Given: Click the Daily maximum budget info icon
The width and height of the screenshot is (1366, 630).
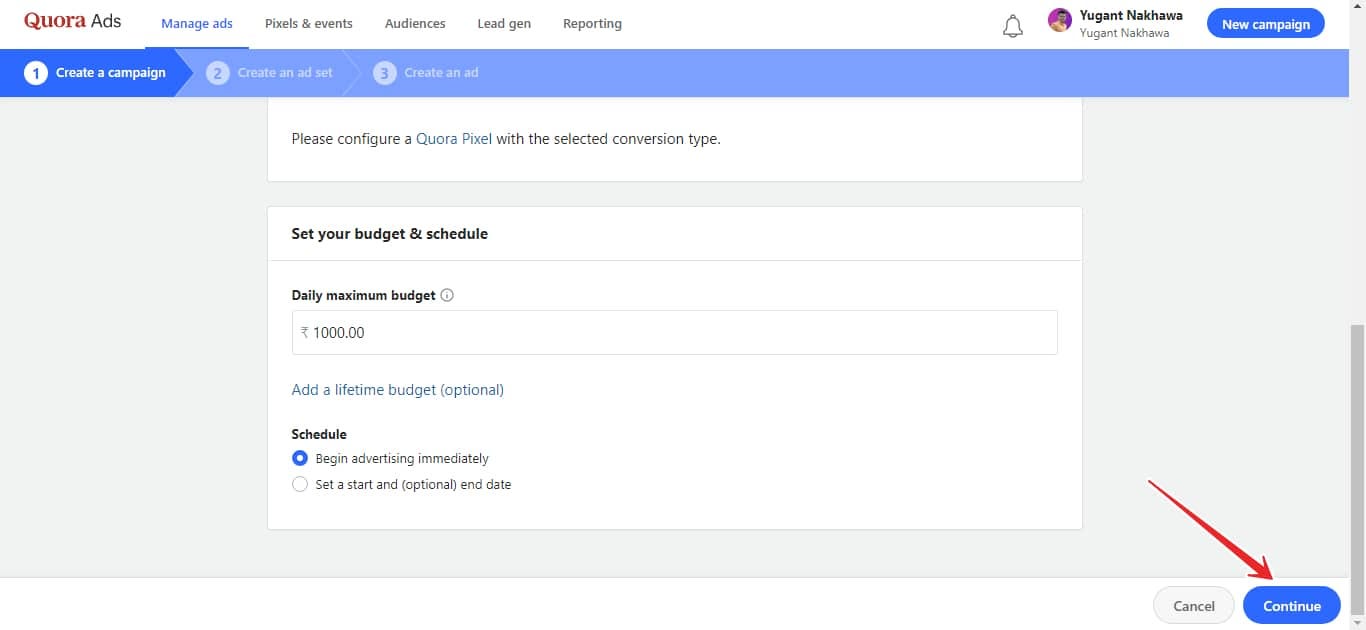Looking at the screenshot, I should pos(447,295).
